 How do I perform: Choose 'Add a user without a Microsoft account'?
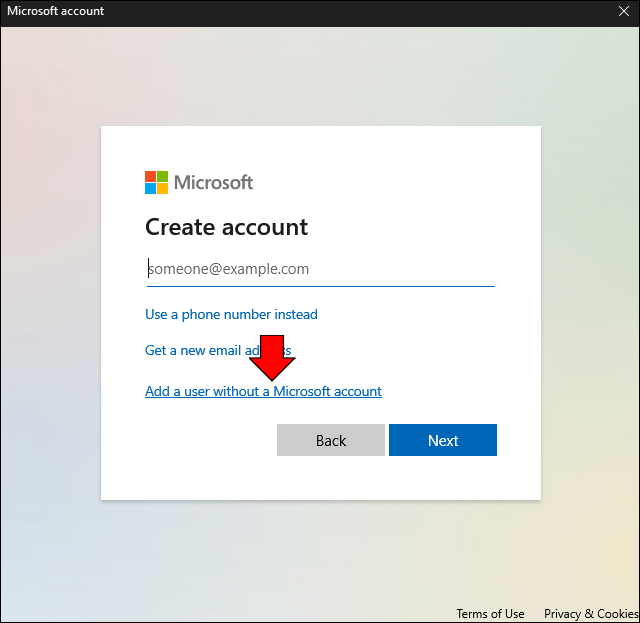pyautogui.click(x=263, y=391)
